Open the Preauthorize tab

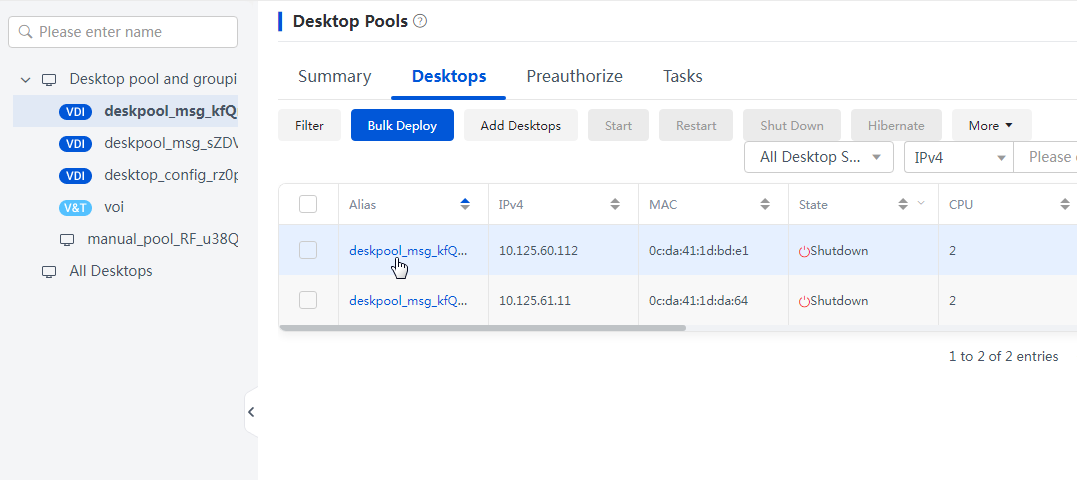[x=574, y=76]
